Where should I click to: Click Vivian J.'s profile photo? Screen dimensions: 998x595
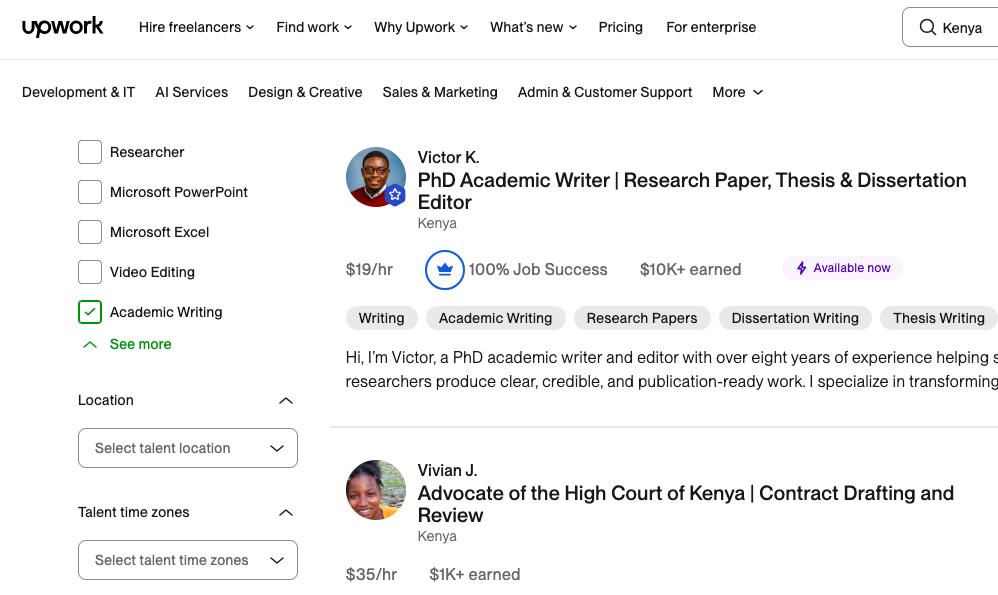point(375,490)
